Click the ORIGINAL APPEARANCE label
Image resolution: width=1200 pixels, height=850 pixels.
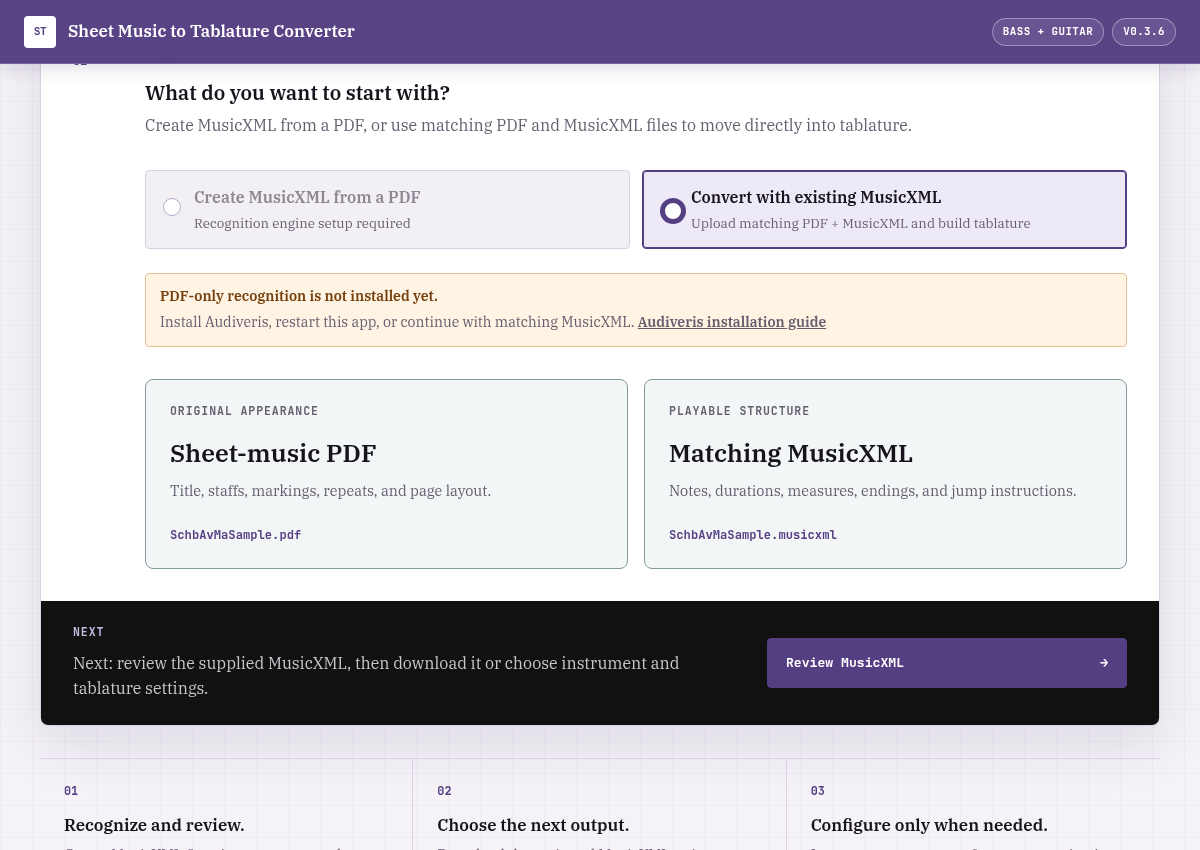pyautogui.click(x=244, y=411)
